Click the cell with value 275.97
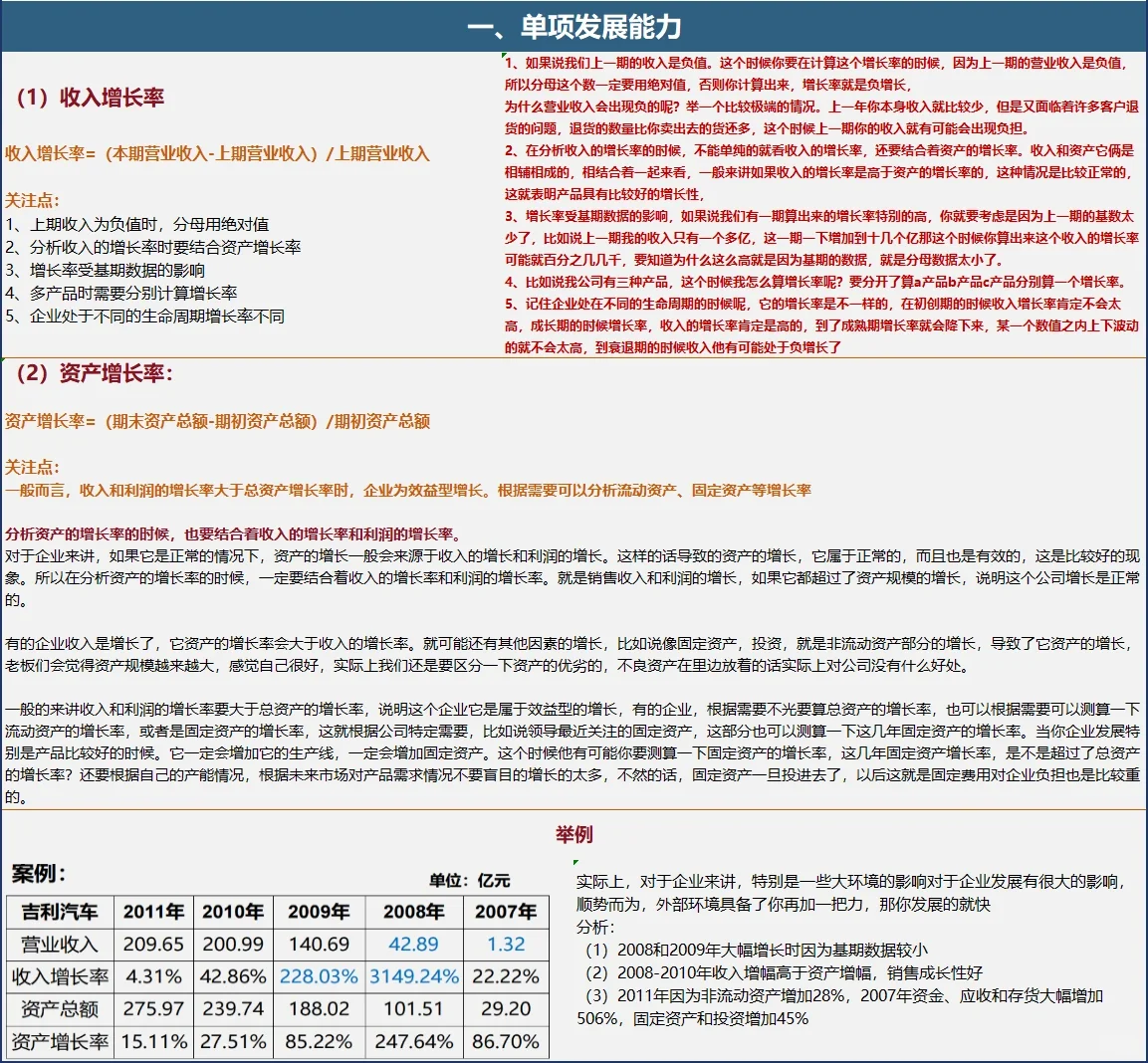1148x1063 pixels. tap(153, 1009)
